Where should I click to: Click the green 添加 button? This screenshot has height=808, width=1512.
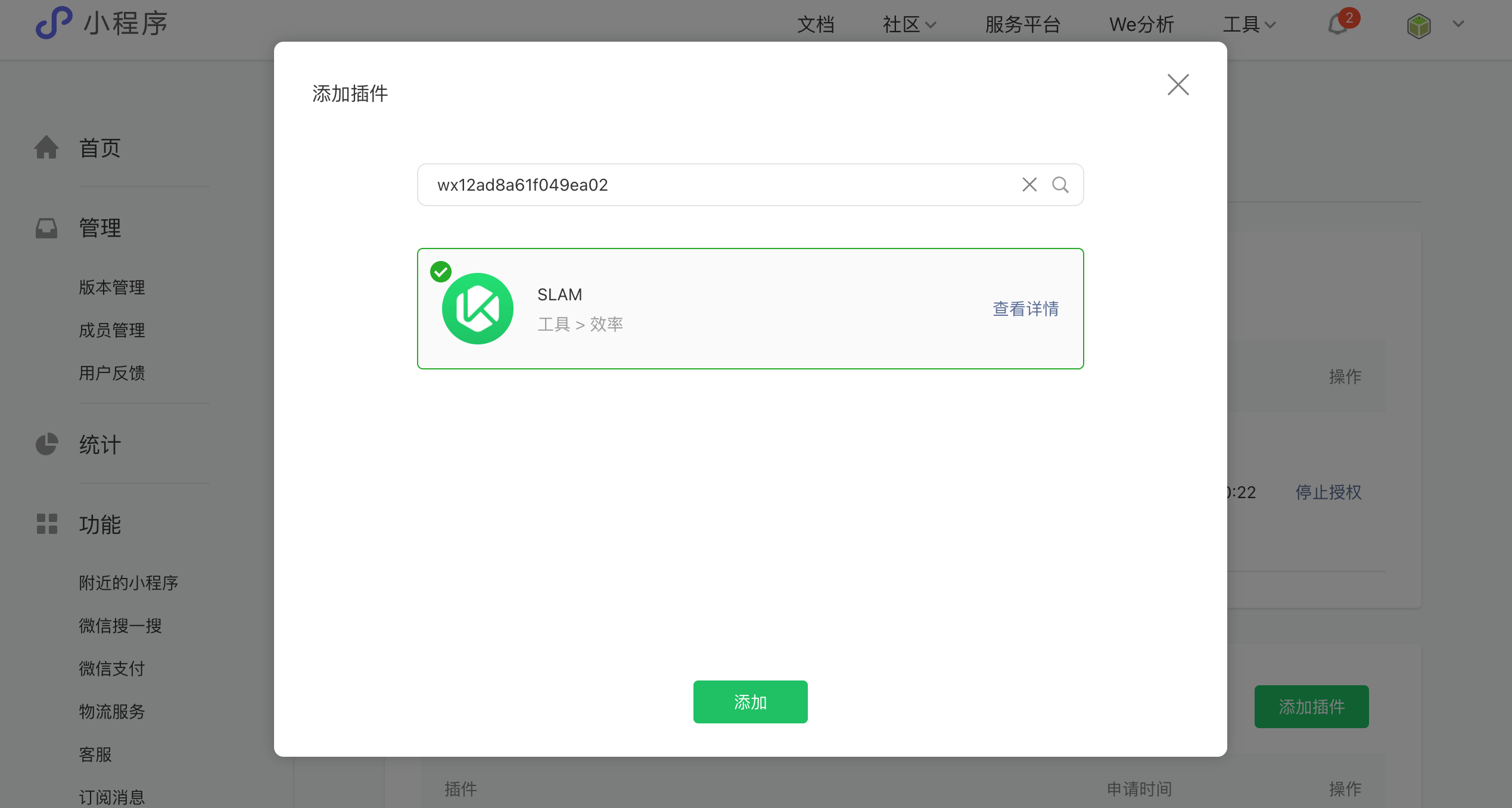750,702
